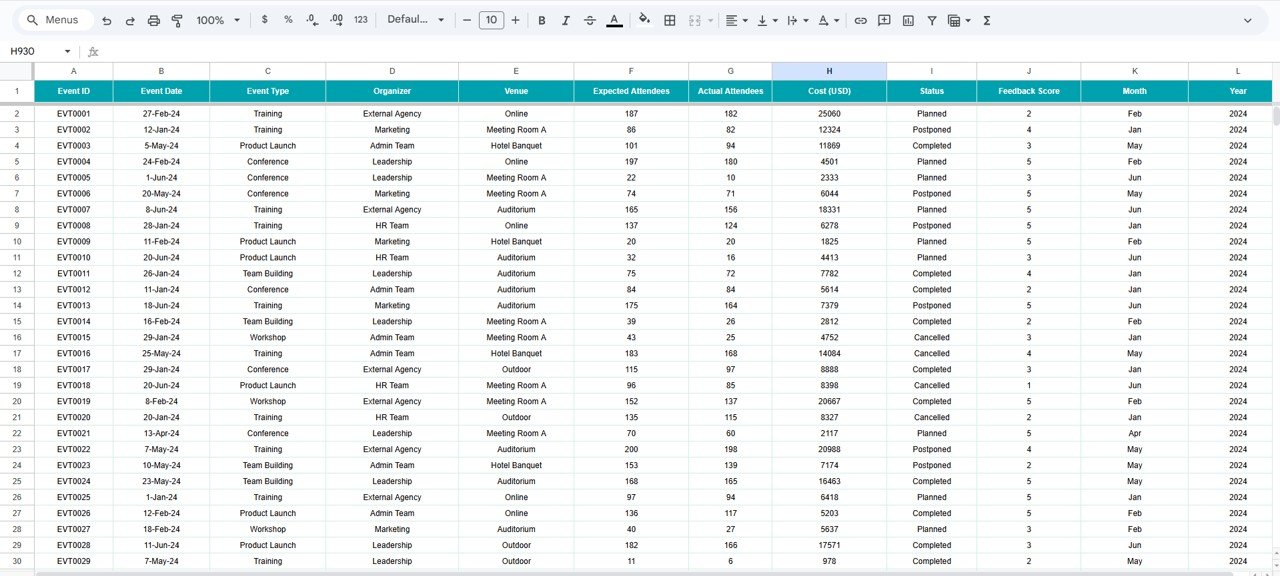Click the undo arrow icon
Viewport: 1280px width, 576px height.
pos(107,20)
